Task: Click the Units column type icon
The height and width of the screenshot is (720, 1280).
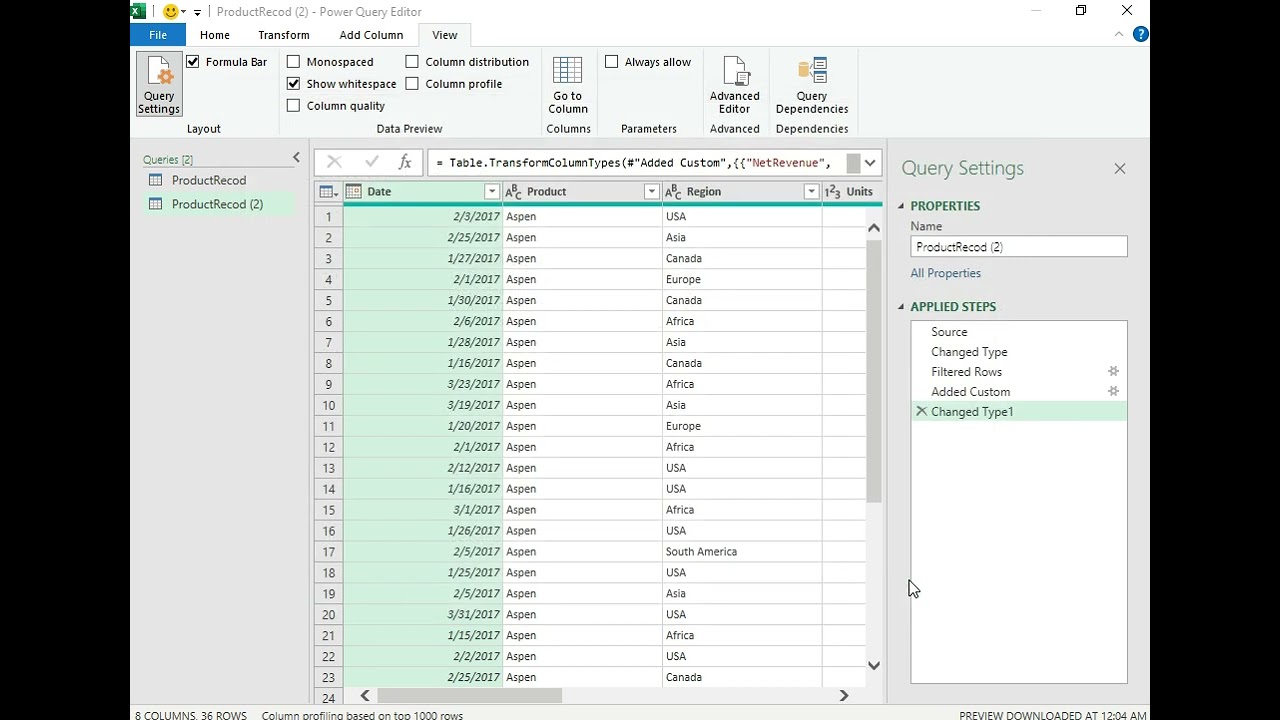Action: pos(832,192)
